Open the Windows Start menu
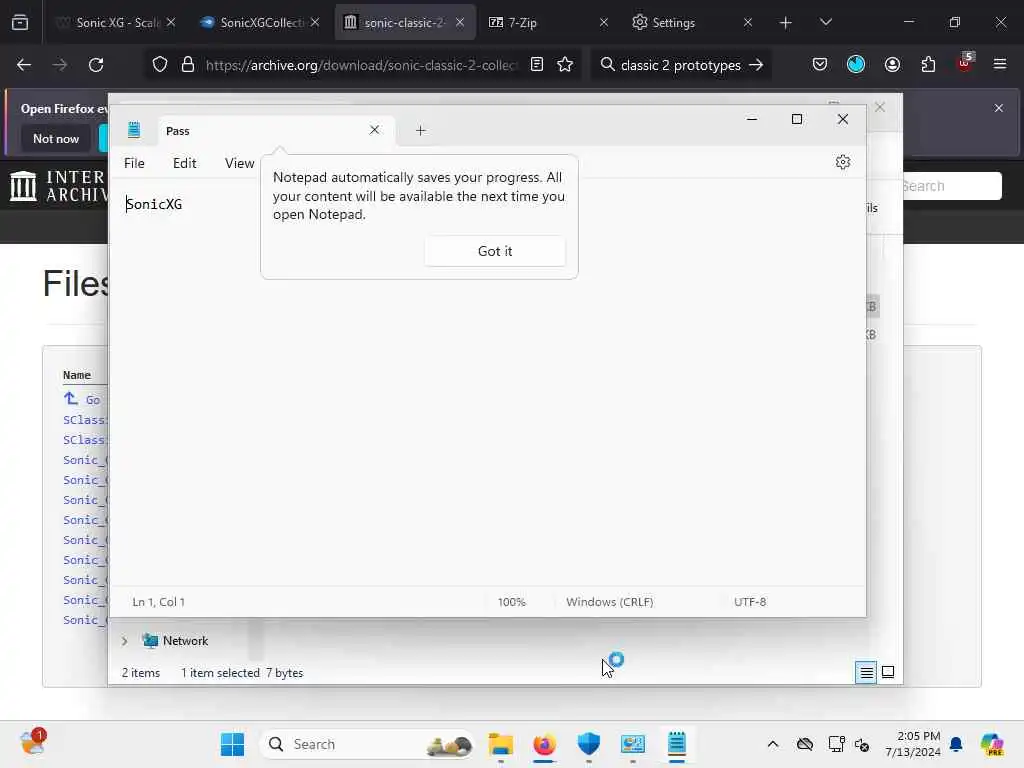The image size is (1024, 768). 232,744
